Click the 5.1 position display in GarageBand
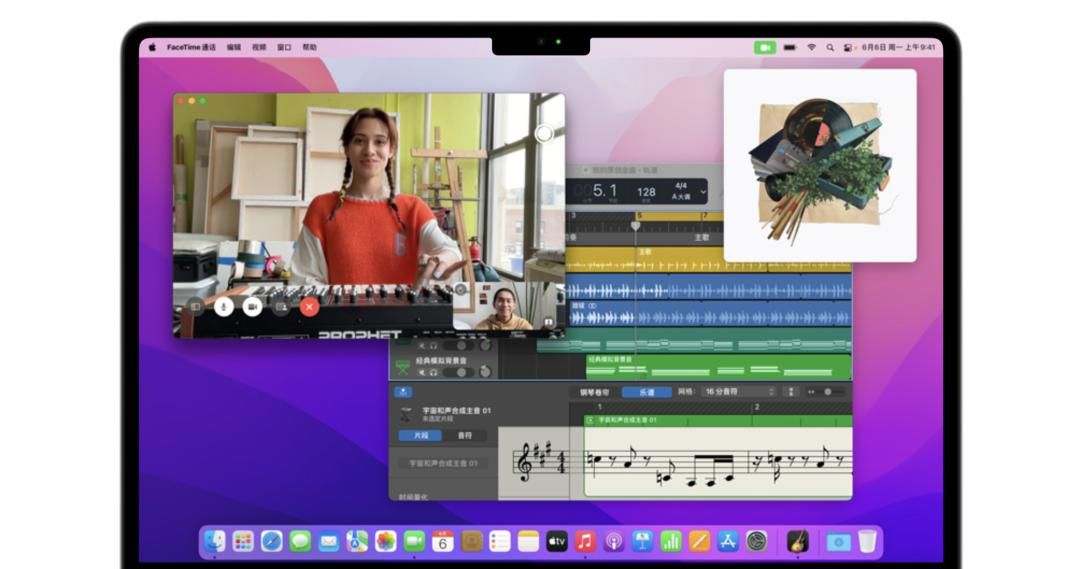This screenshot has width=1080, height=569. [605, 191]
